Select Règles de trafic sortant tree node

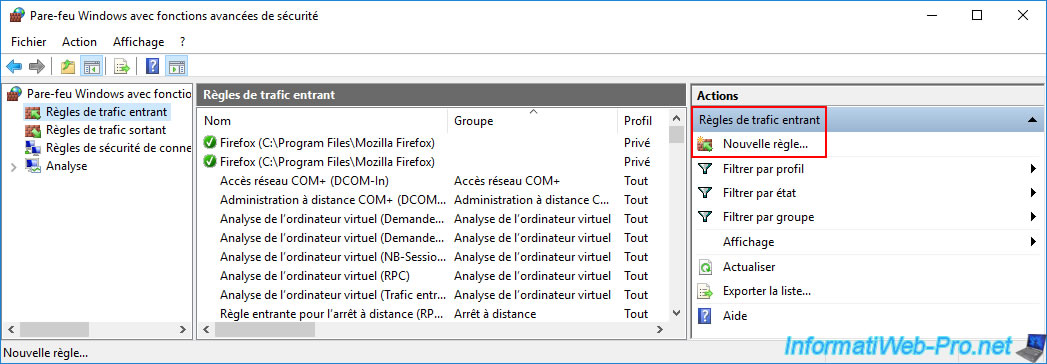pos(106,130)
